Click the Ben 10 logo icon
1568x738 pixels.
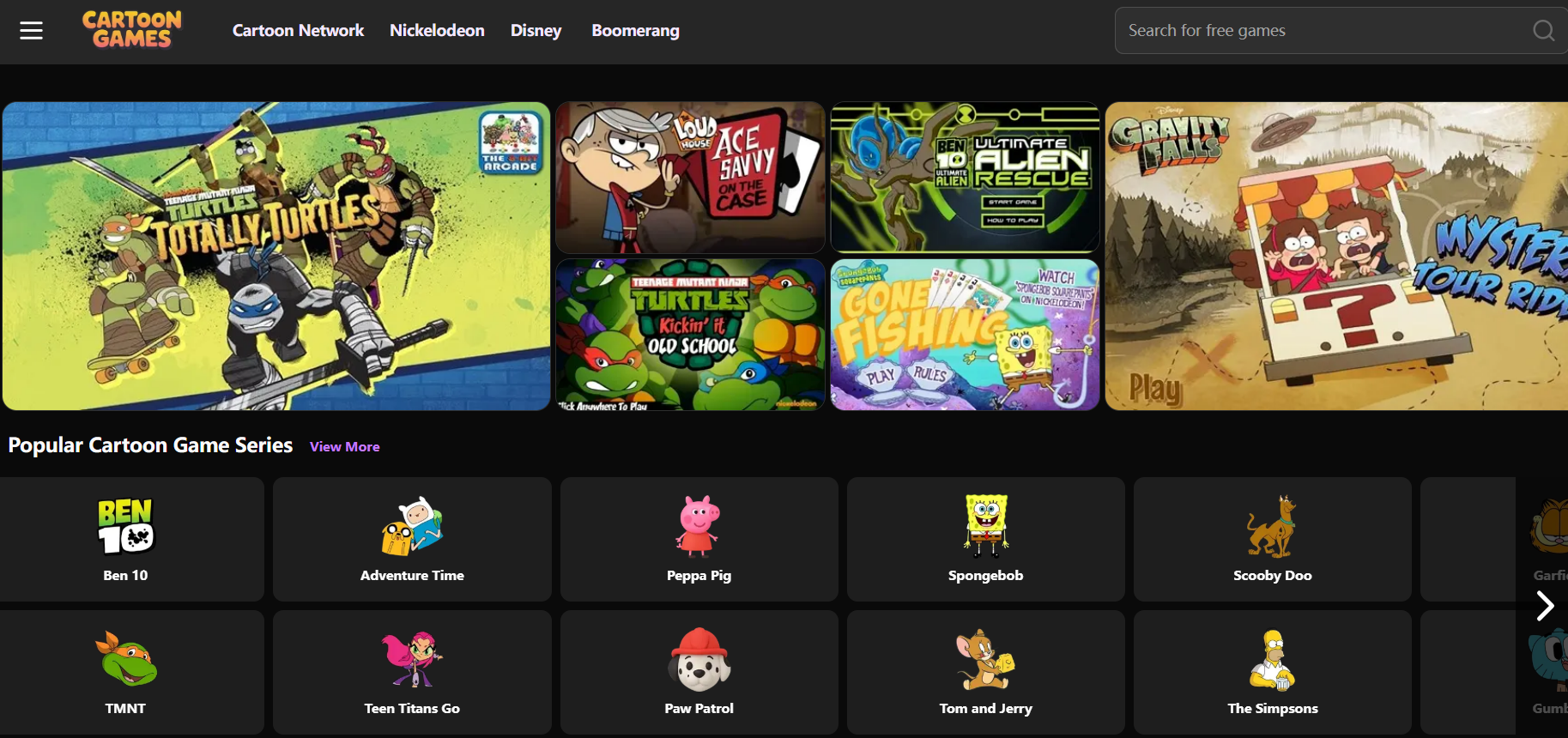click(125, 526)
